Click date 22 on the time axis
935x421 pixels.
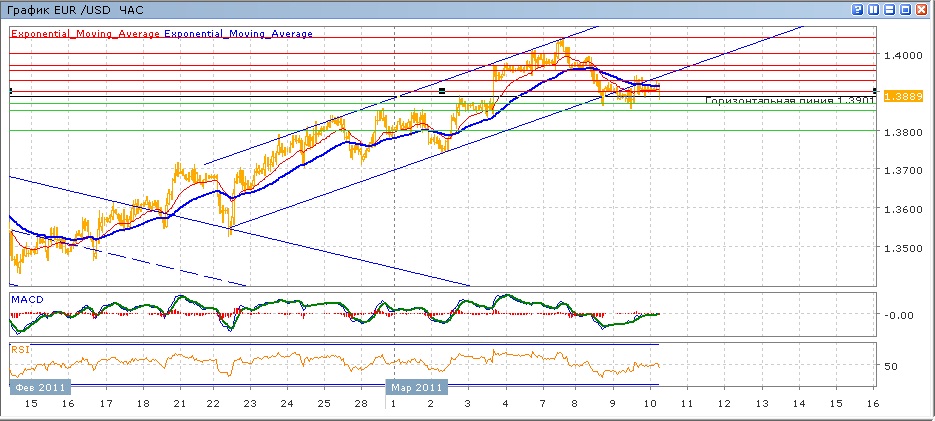[212, 403]
